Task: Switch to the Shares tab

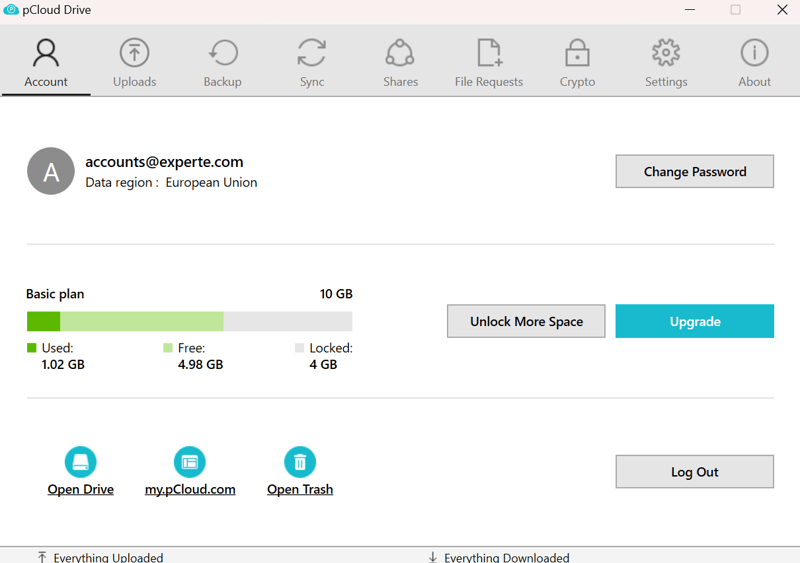Action: tap(401, 62)
